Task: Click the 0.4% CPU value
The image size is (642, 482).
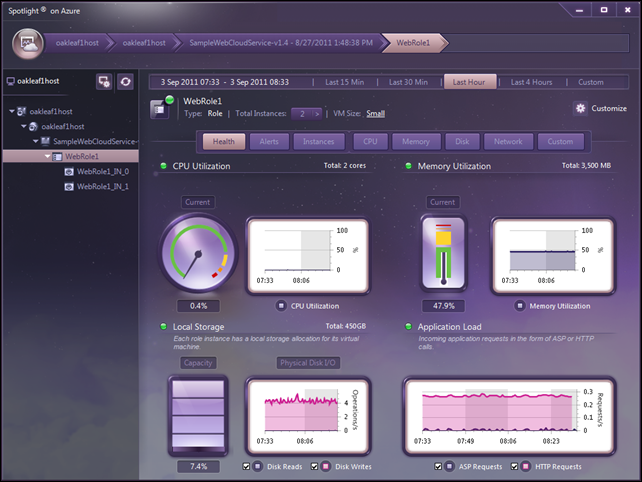Action: [x=199, y=306]
